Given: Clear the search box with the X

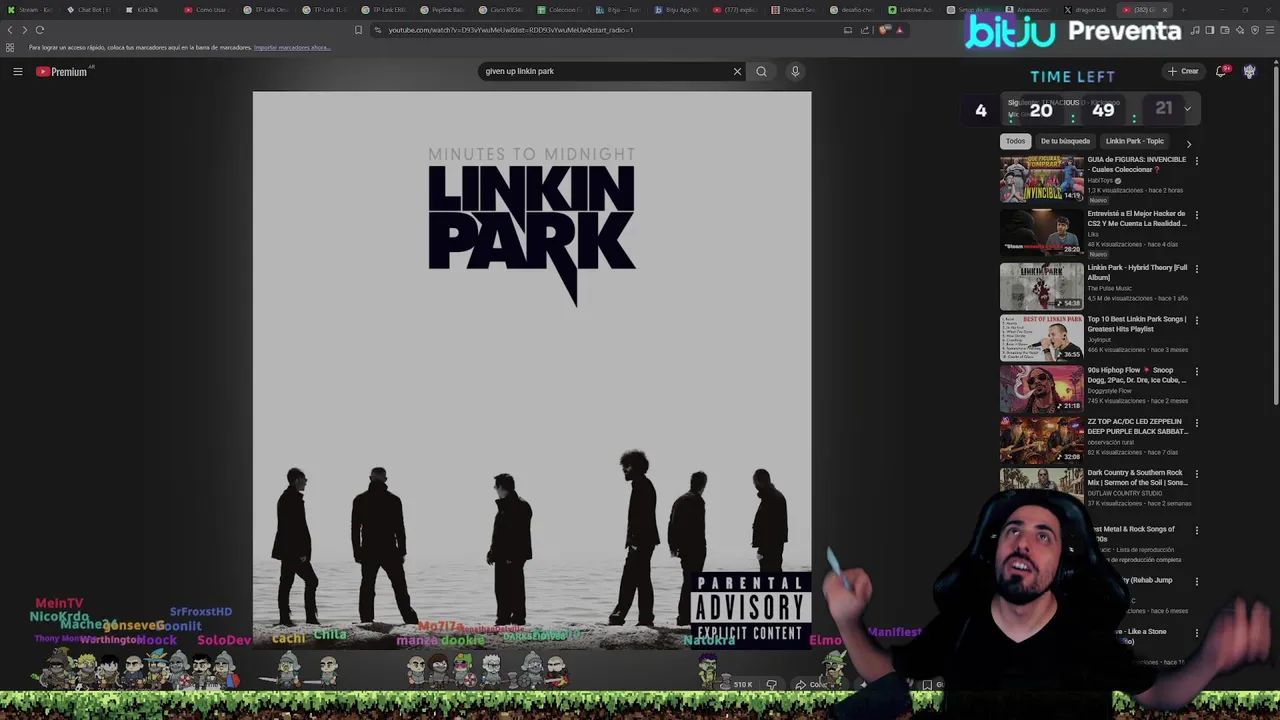Looking at the screenshot, I should coord(737,71).
